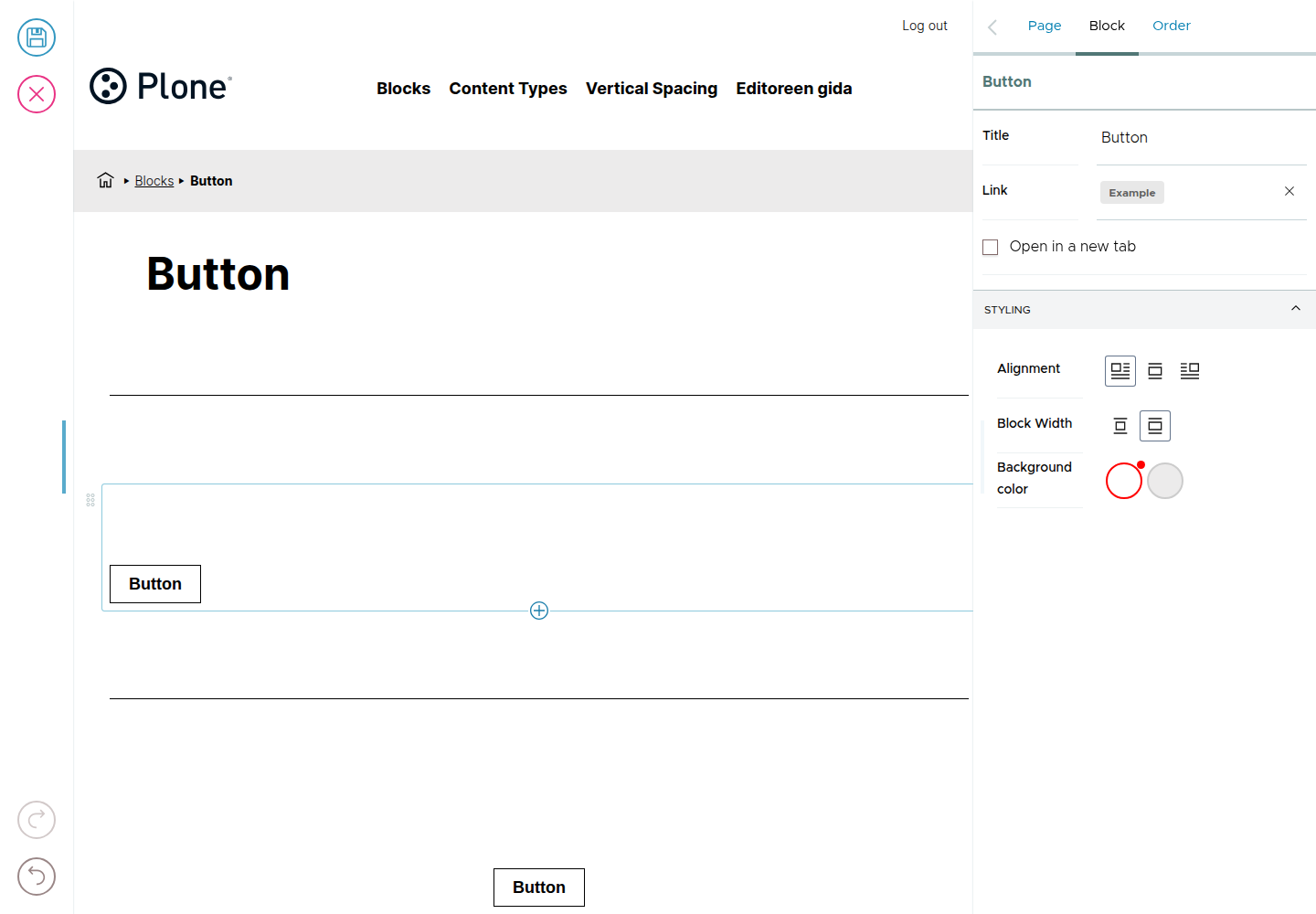Select the grey background color swatch
1316x914 pixels.
tap(1165, 481)
